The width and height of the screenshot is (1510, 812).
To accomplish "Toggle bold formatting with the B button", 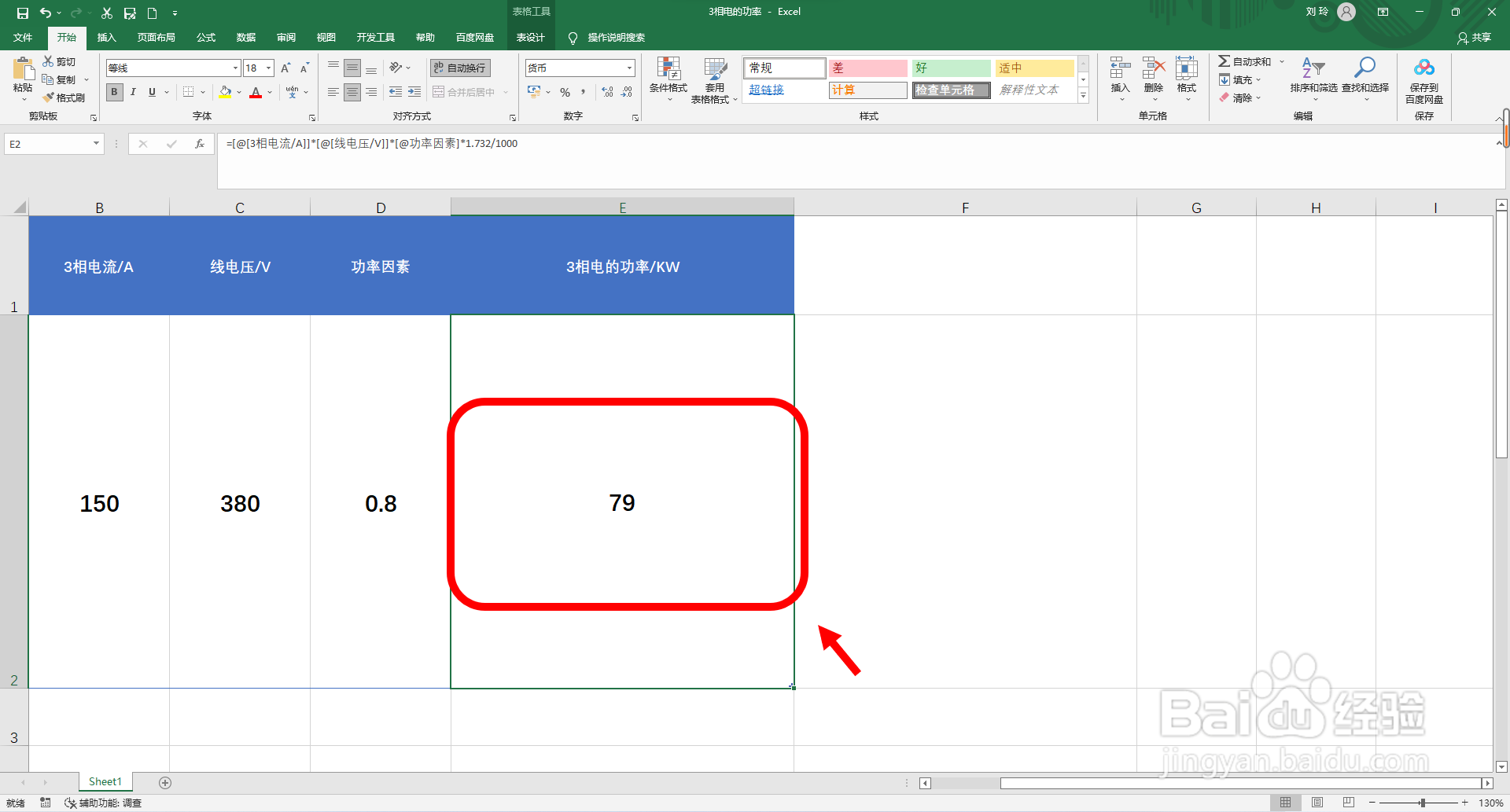I will click(x=114, y=92).
